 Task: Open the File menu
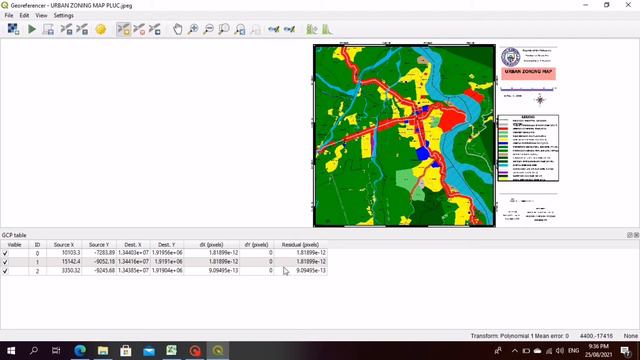tap(9, 16)
